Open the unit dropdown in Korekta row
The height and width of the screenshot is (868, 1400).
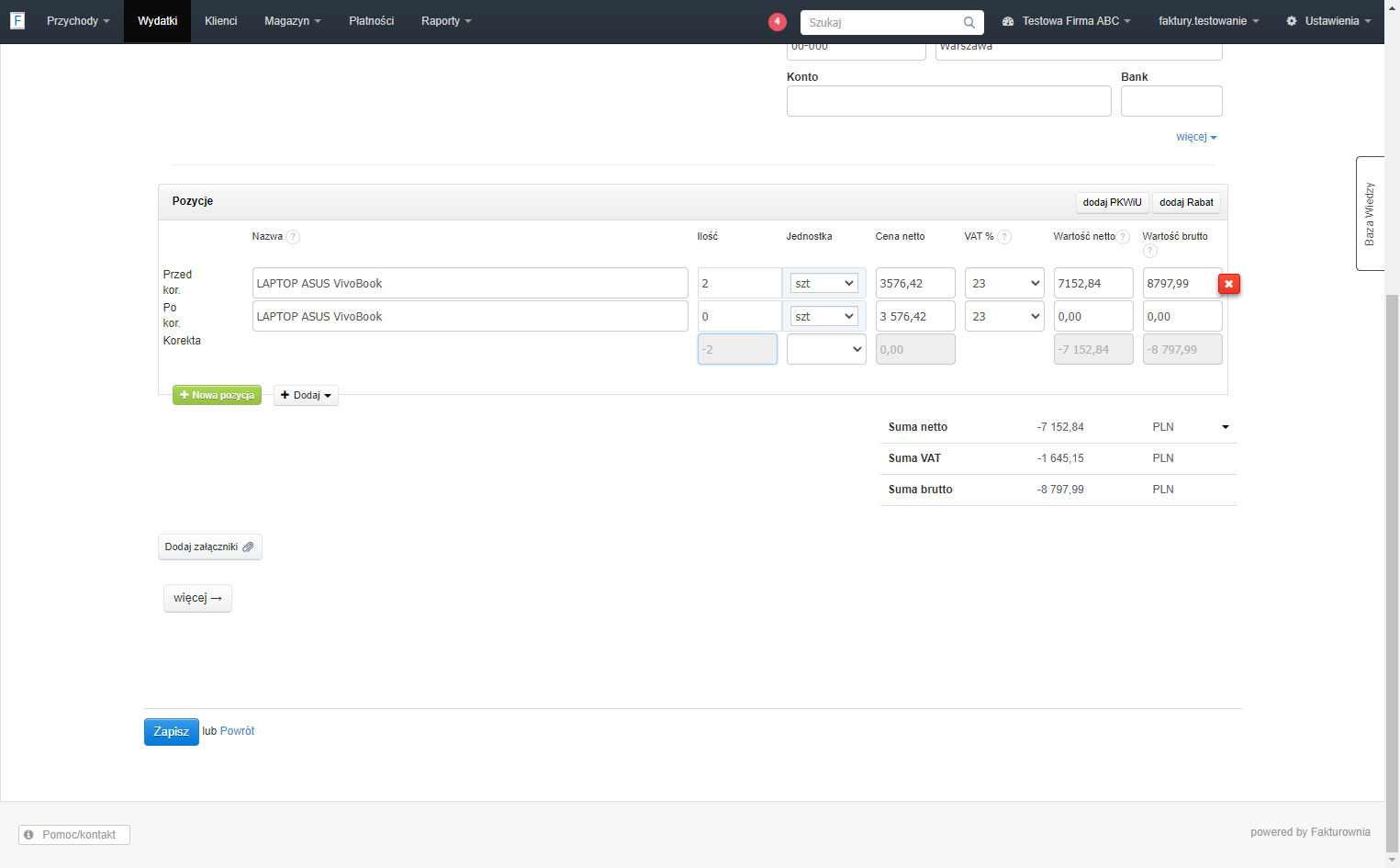point(826,349)
